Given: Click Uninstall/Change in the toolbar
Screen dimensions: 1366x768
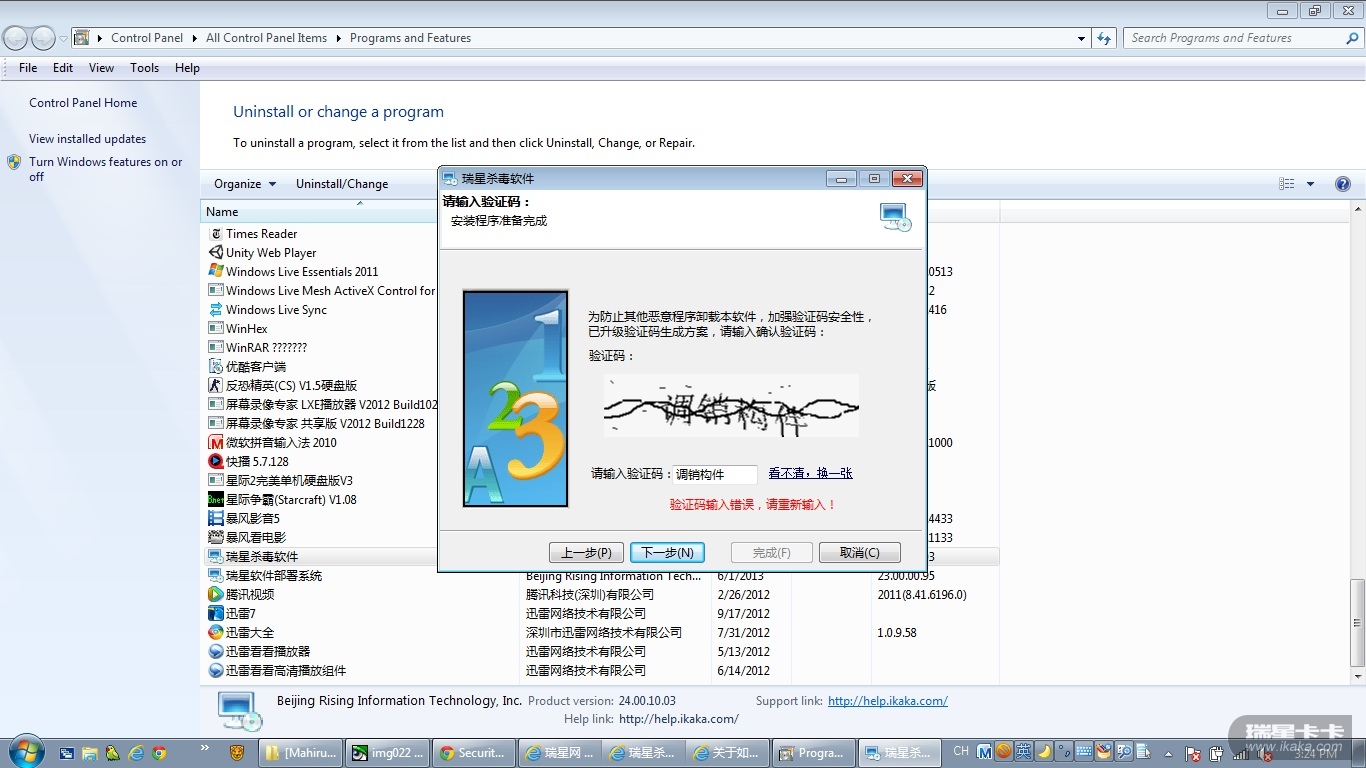Looking at the screenshot, I should pyautogui.click(x=342, y=184).
